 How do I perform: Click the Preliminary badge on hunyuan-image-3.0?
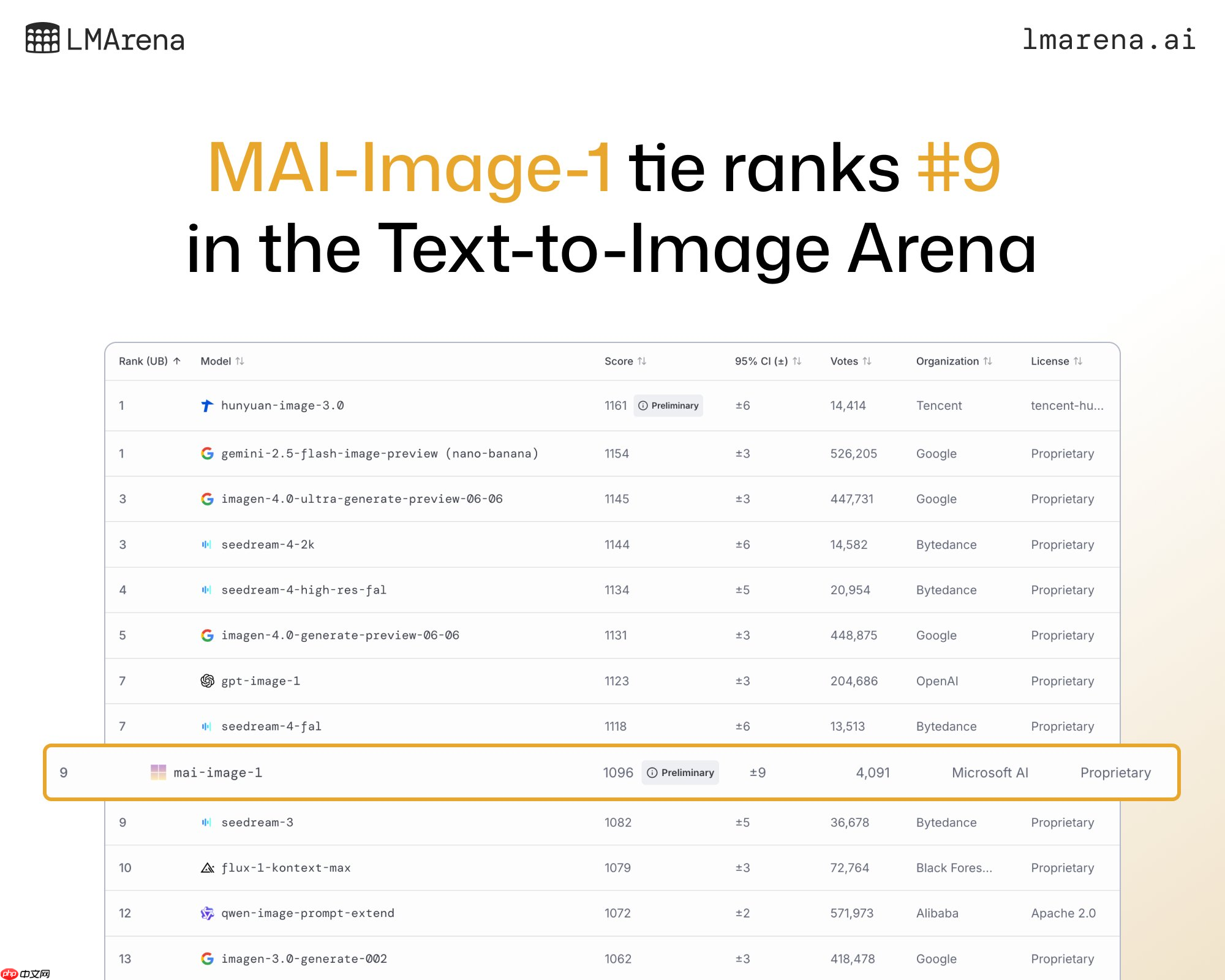[x=668, y=405]
